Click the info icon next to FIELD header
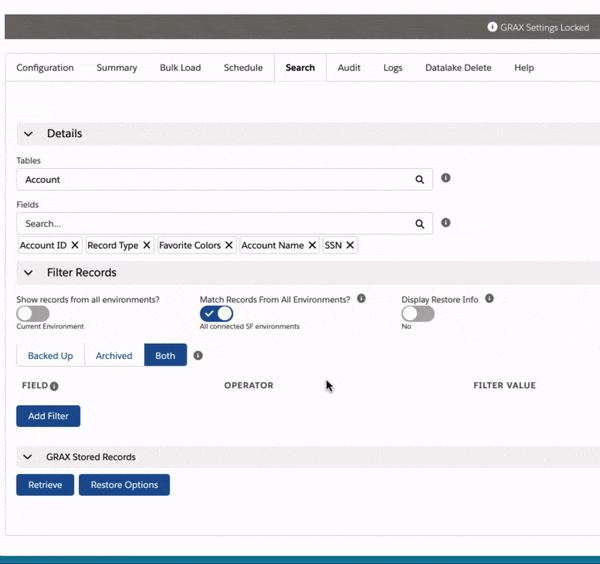 (54, 386)
